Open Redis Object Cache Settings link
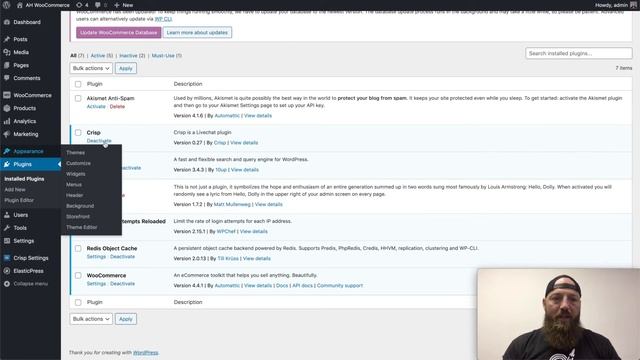 [96, 257]
